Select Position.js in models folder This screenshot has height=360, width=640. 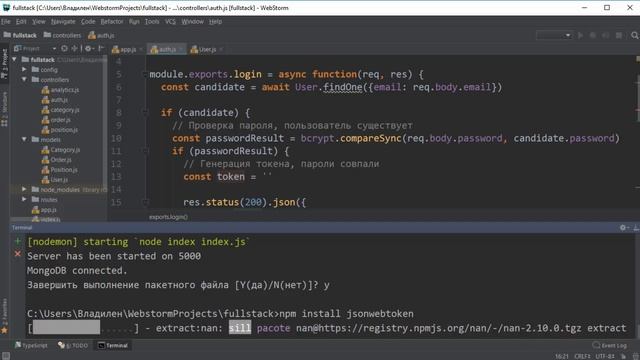pyautogui.click(x=60, y=170)
